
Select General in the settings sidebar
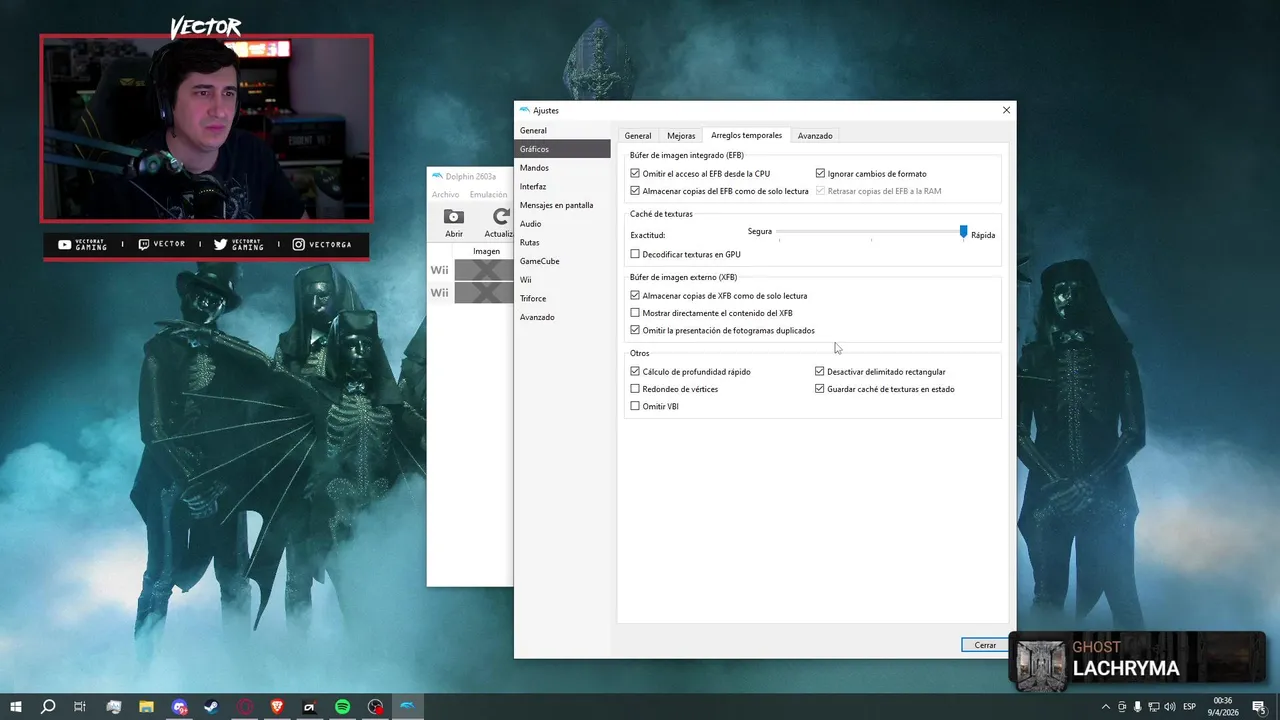(x=562, y=131)
